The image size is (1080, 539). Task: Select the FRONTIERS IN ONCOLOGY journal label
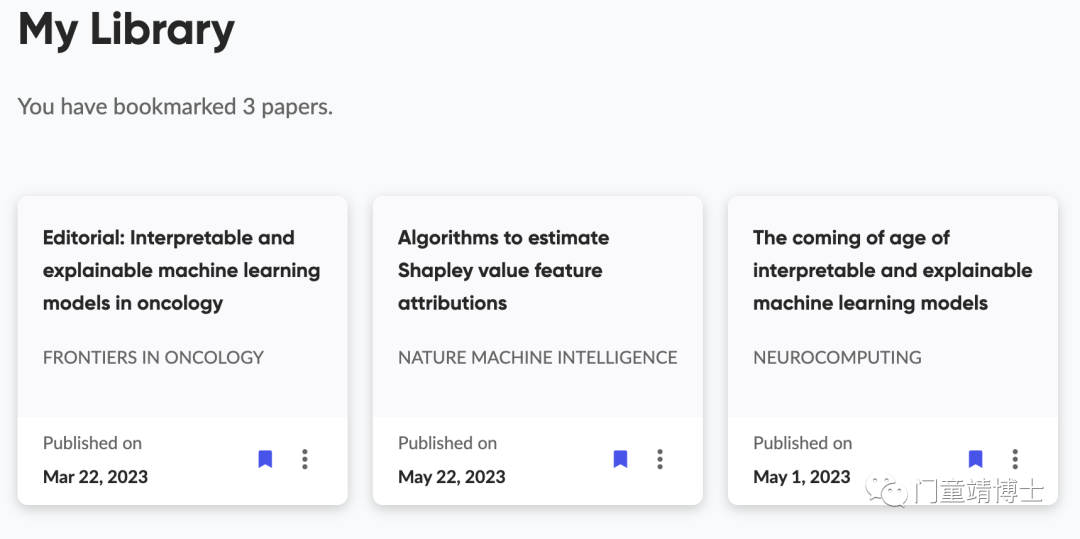153,357
